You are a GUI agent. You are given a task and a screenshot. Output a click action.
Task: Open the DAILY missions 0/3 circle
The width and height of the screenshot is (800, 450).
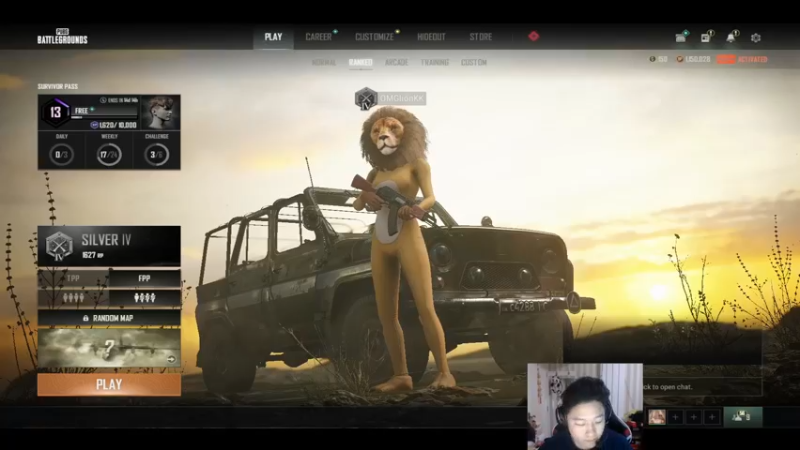click(x=61, y=155)
